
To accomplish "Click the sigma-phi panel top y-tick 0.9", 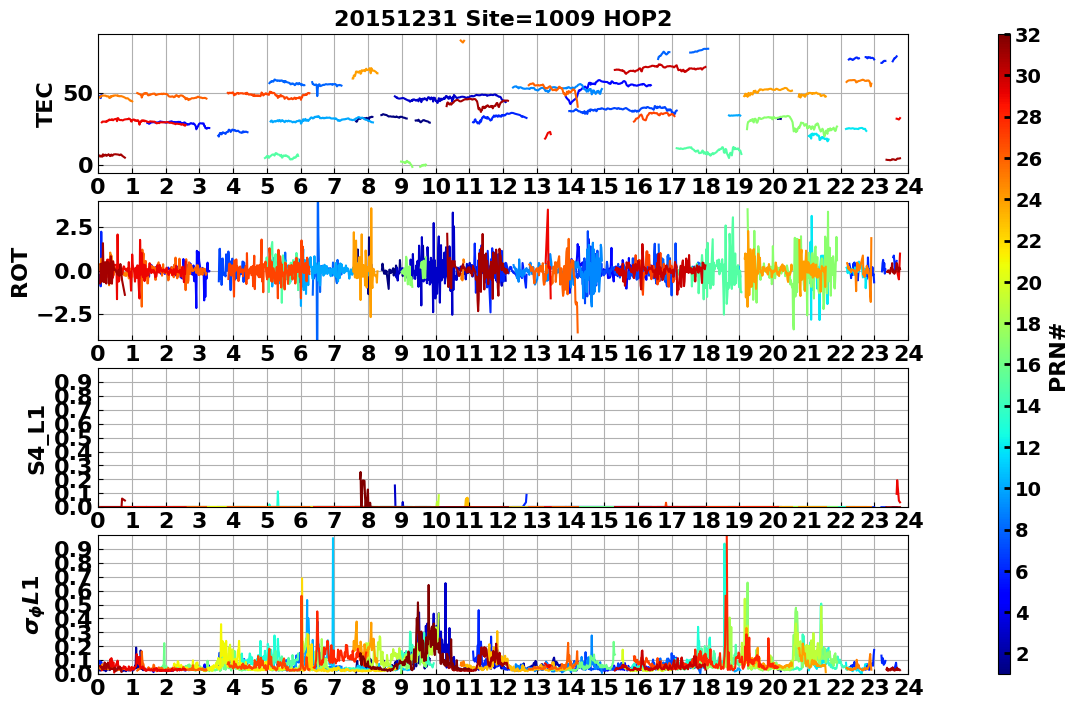I will tap(75, 549).
